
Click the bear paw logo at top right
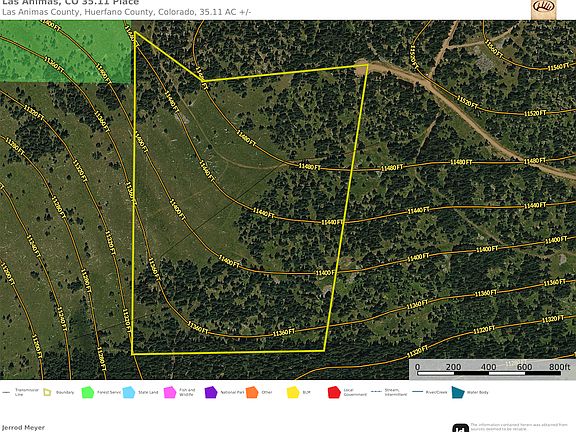(x=543, y=9)
